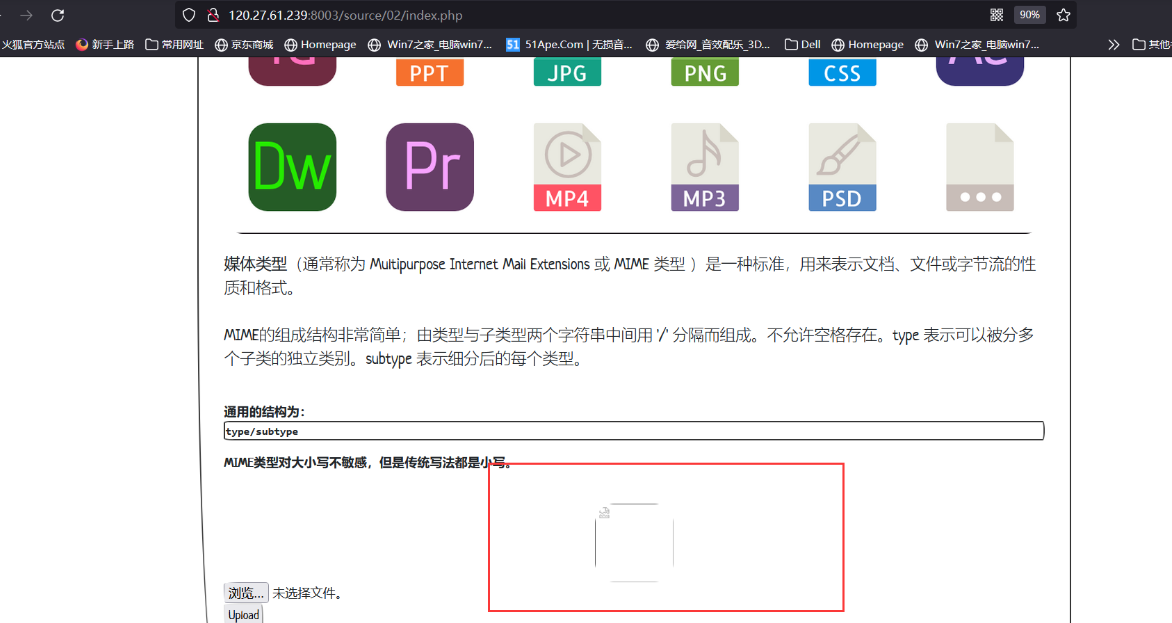This screenshot has width=1172, height=623.
Task: Open the 爱给网 bookmark
Action: [708, 45]
